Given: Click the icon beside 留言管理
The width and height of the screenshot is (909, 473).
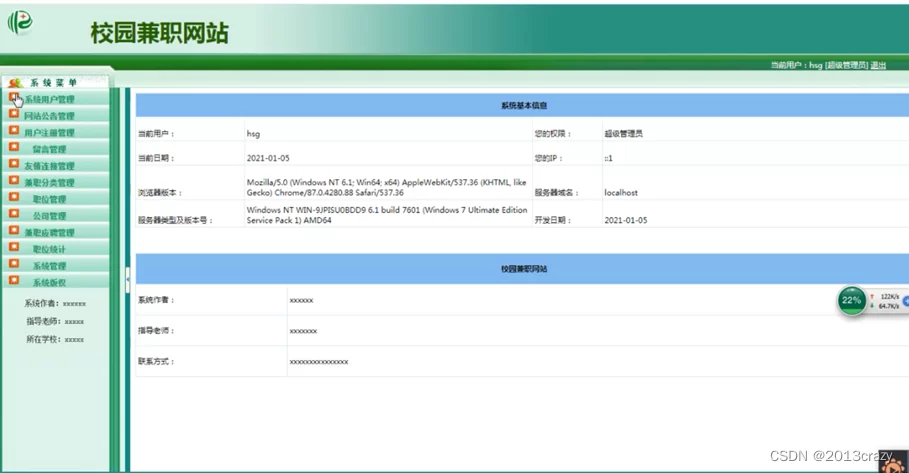Looking at the screenshot, I should tap(14, 148).
